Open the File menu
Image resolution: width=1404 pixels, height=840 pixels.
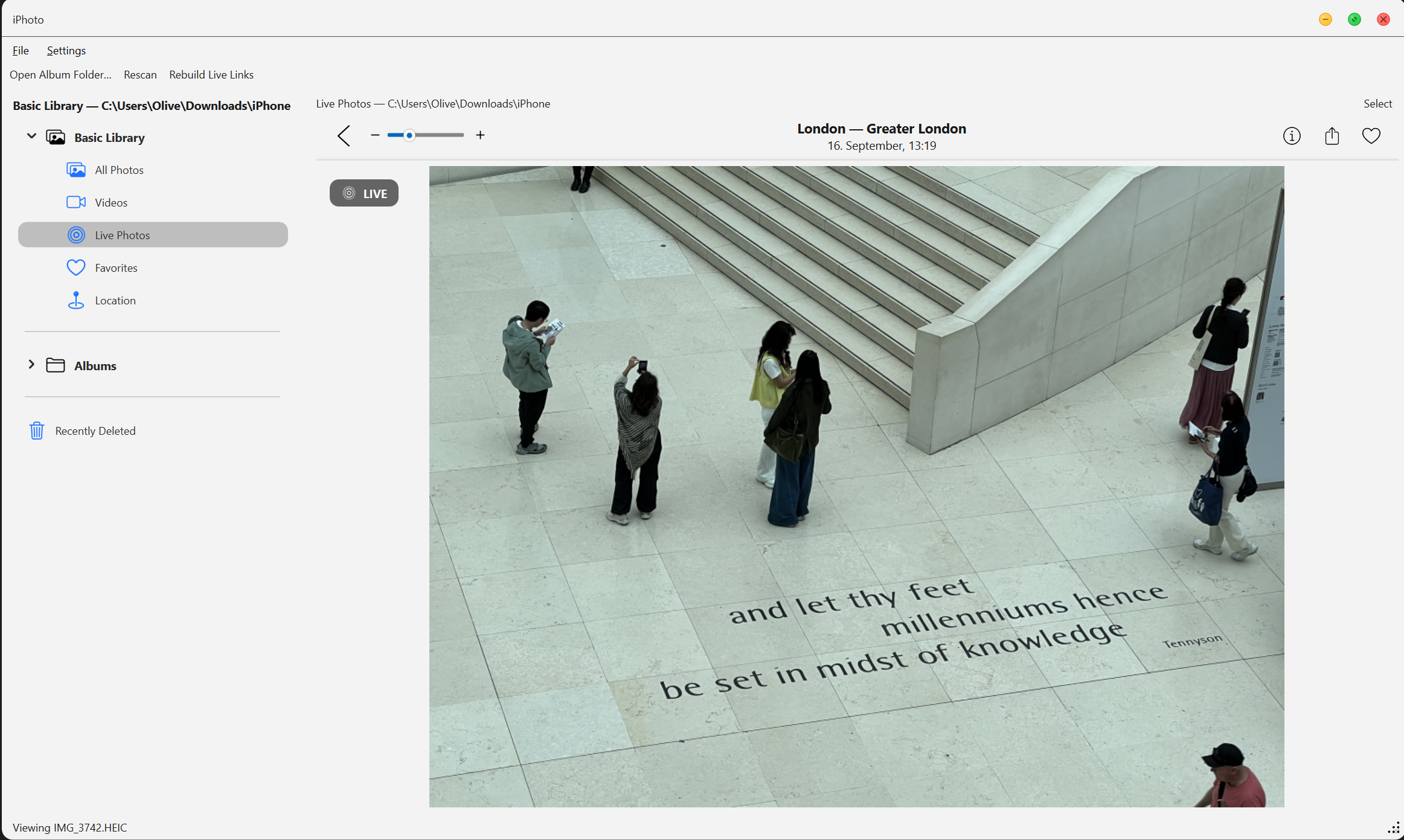(x=21, y=50)
